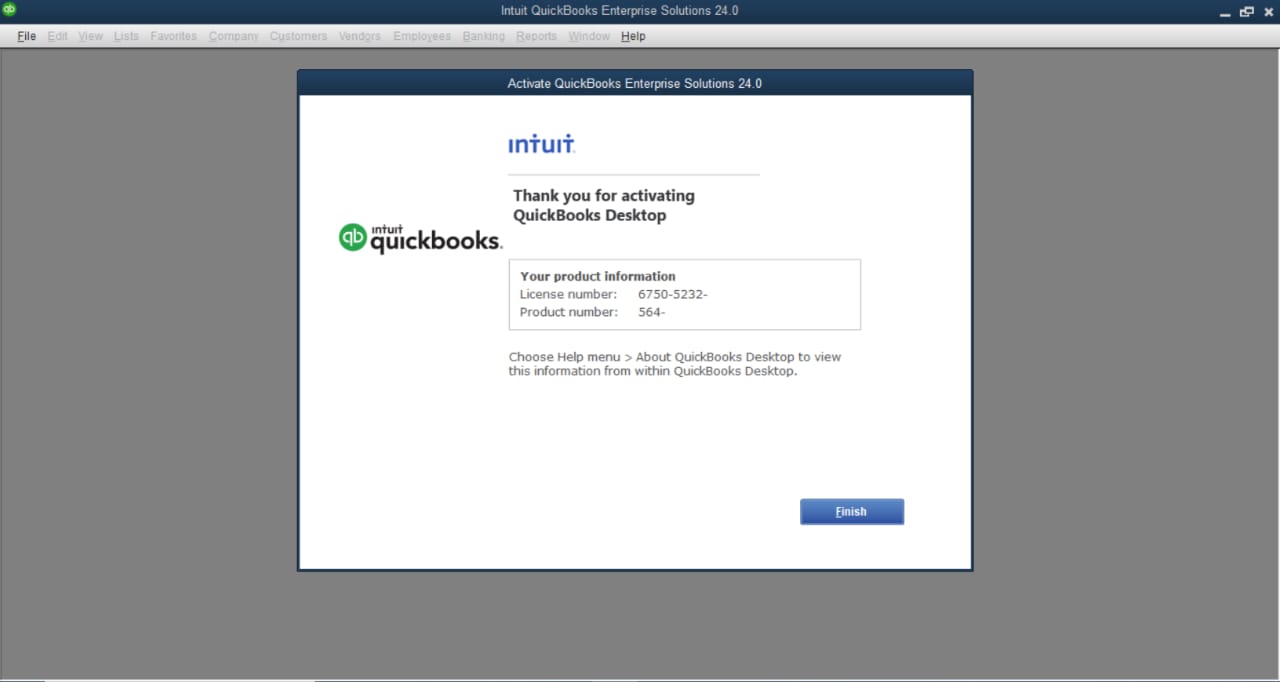Screen dimensions: 1280x682
Task: Restore down the QuickBooks window
Action: coord(1246,12)
